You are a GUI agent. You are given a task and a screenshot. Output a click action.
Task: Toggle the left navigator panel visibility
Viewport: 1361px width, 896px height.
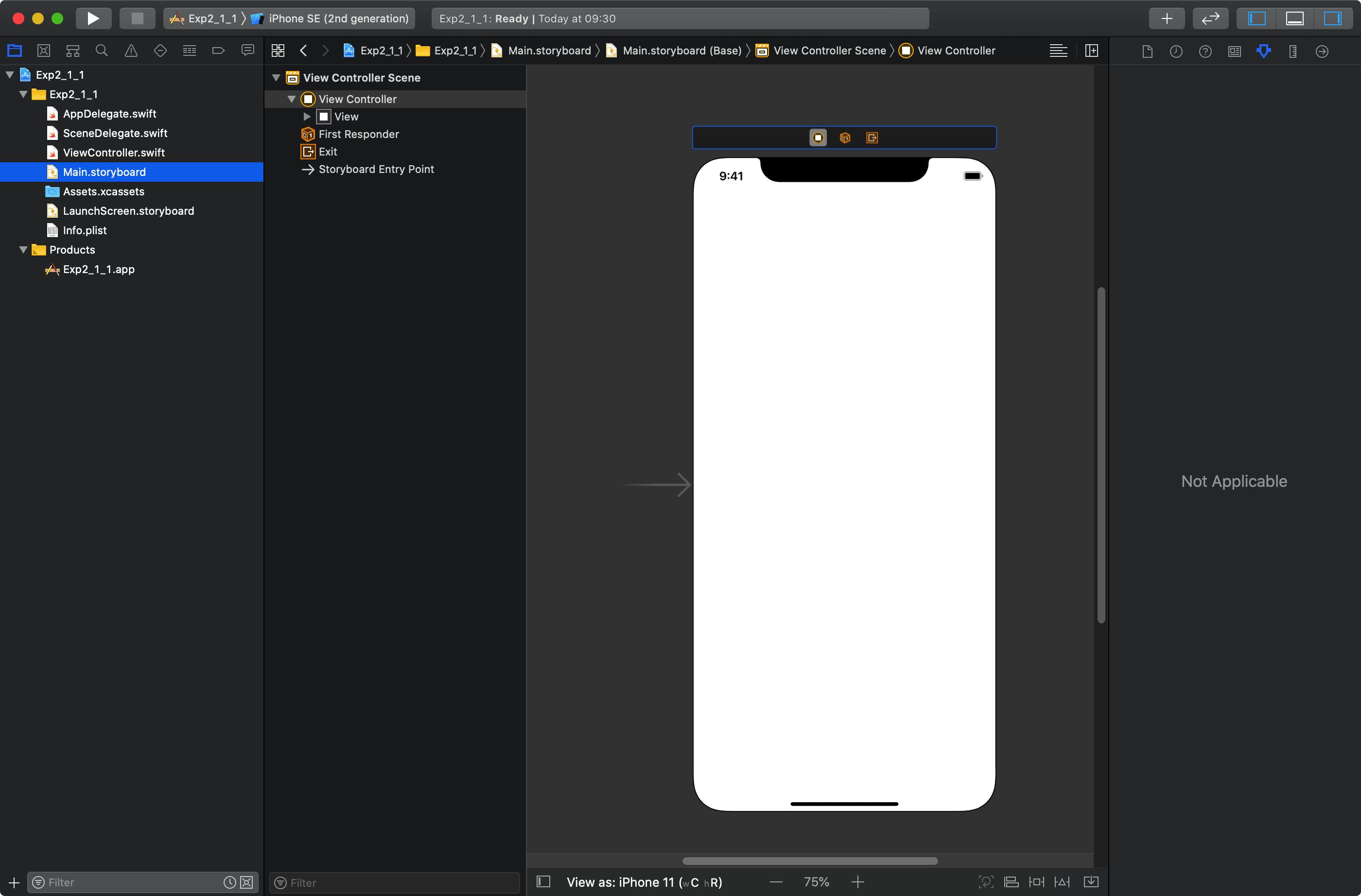click(1256, 18)
